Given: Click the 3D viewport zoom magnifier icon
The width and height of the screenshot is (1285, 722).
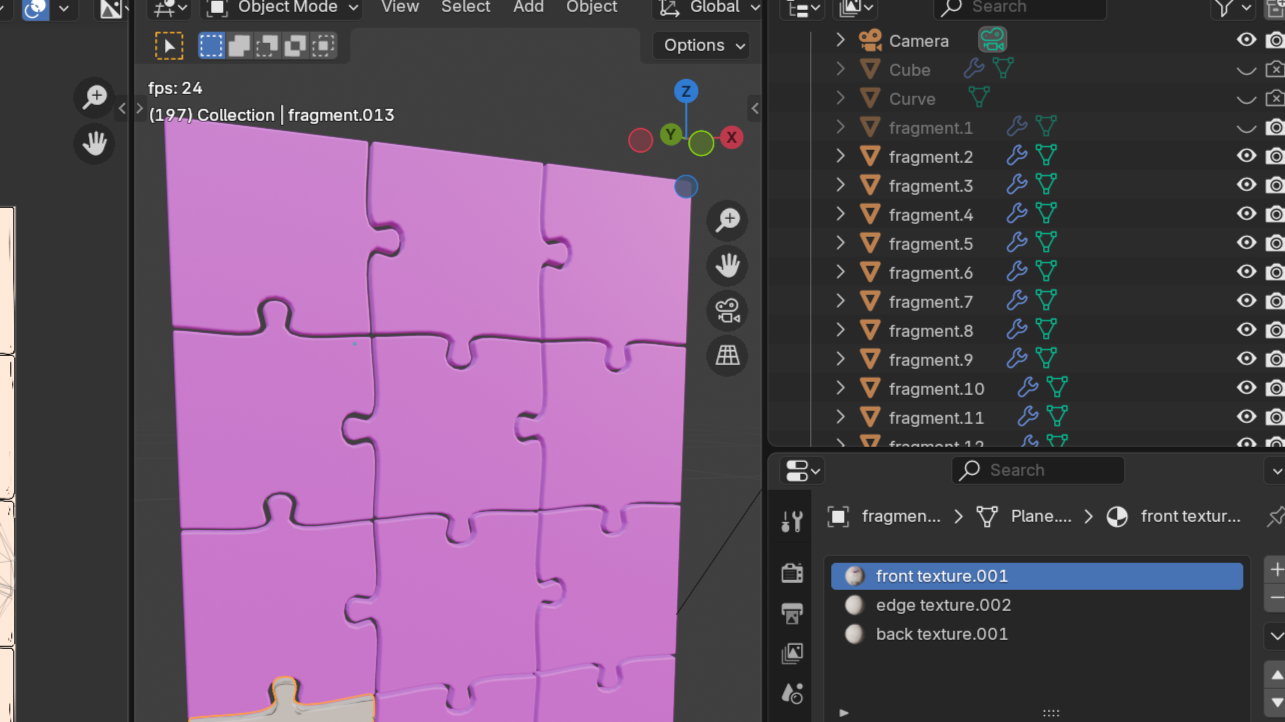Looking at the screenshot, I should [727, 221].
